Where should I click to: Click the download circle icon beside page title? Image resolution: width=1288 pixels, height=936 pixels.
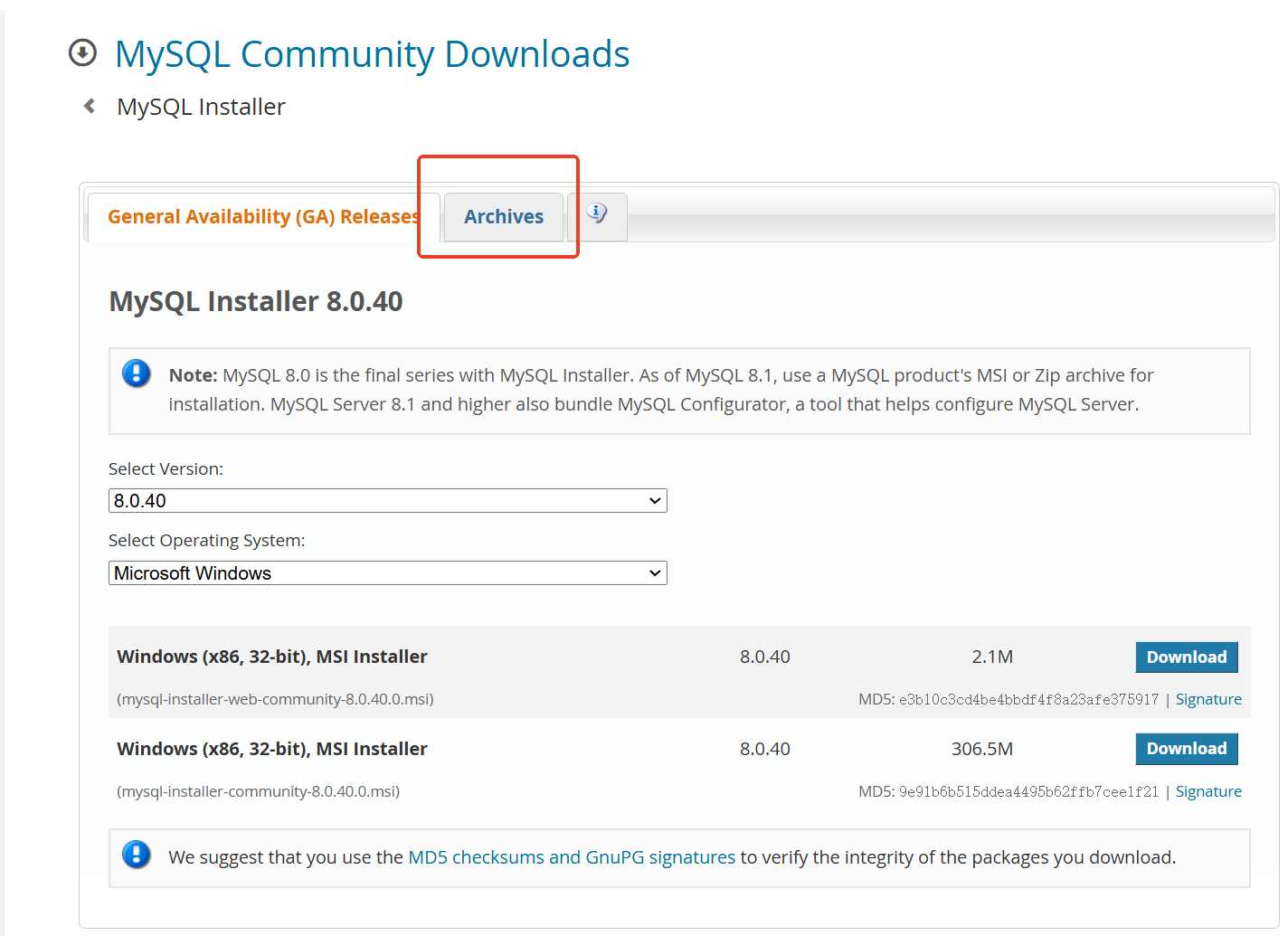point(82,53)
